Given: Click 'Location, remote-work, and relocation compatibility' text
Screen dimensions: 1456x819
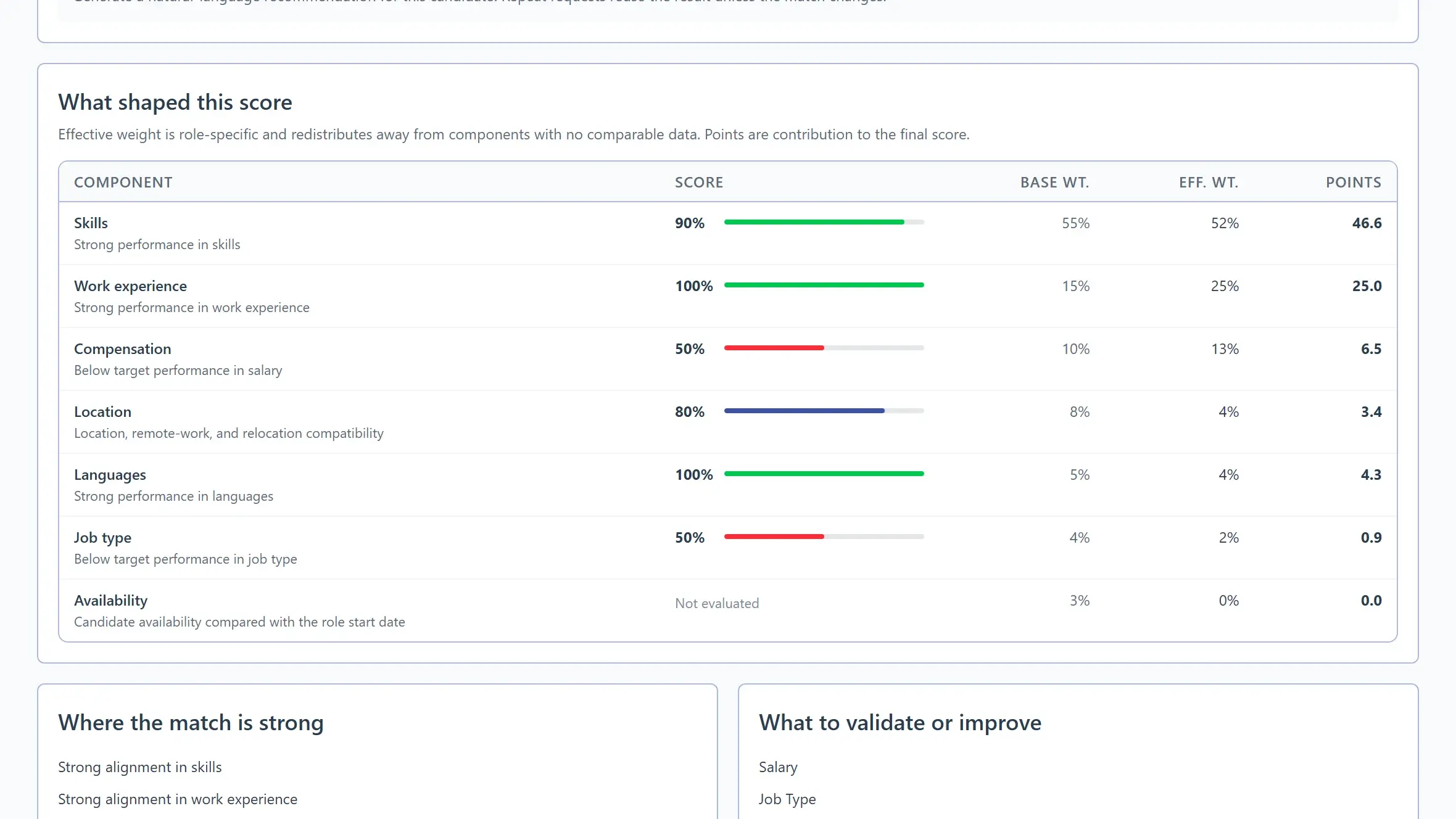Looking at the screenshot, I should point(229,433).
